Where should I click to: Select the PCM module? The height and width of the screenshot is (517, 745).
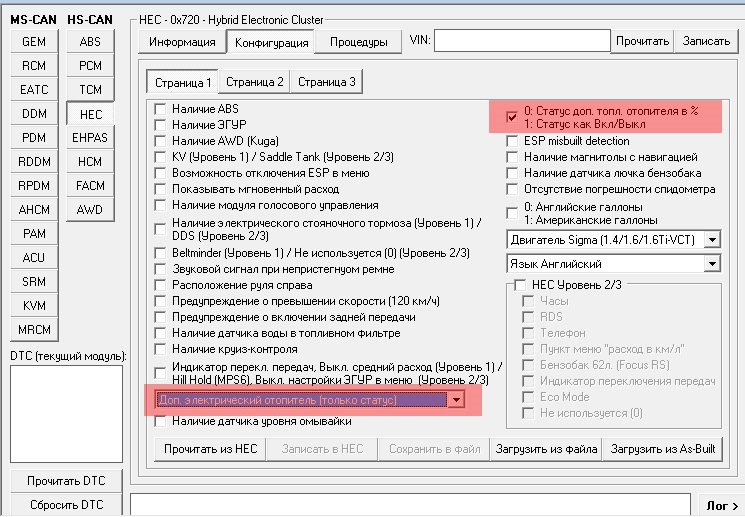tap(90, 65)
